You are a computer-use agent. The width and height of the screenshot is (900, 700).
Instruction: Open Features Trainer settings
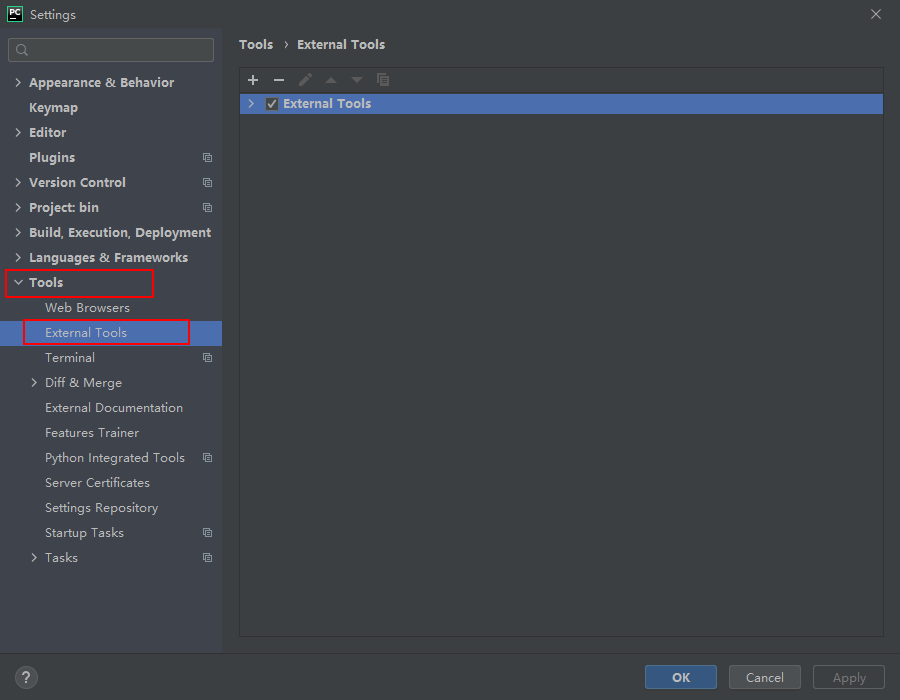[x=92, y=433]
